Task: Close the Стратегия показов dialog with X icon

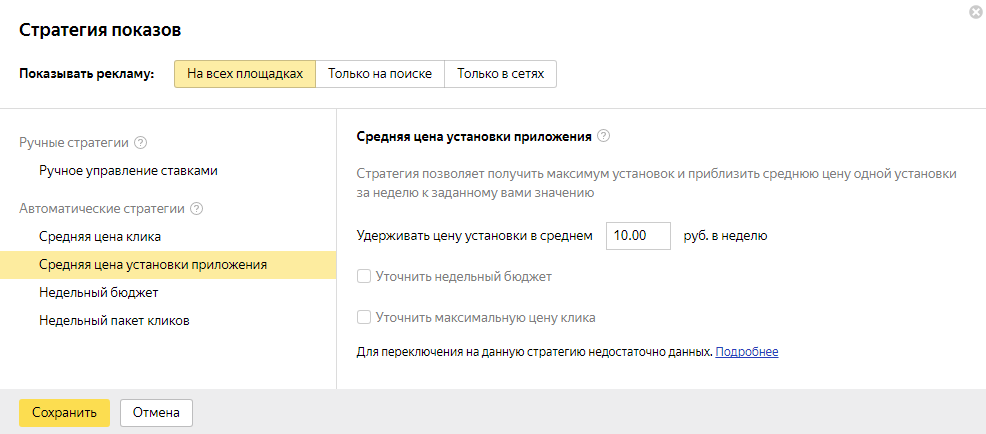Action: point(975,11)
